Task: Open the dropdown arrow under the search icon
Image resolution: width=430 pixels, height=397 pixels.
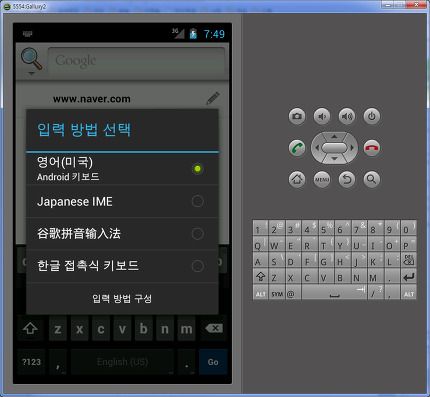Action: click(31, 73)
